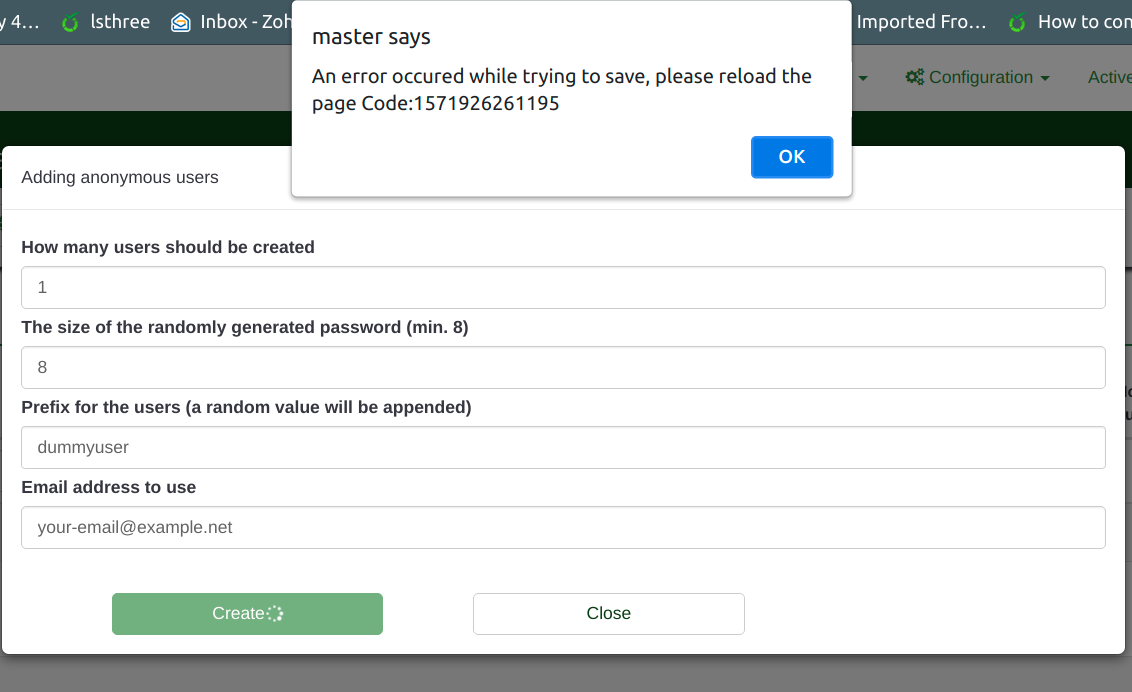1132x692 pixels.
Task: Click the lsthree bookmark's green icon
Action: pyautogui.click(x=70, y=22)
